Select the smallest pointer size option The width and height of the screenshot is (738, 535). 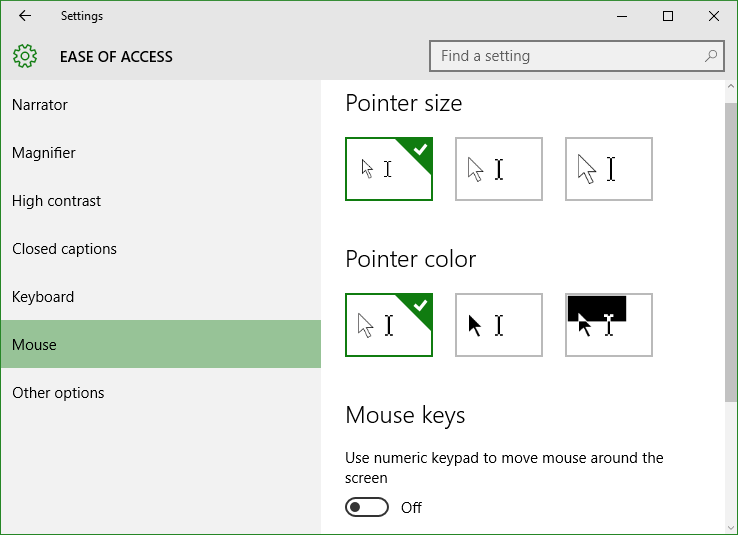[x=389, y=169]
